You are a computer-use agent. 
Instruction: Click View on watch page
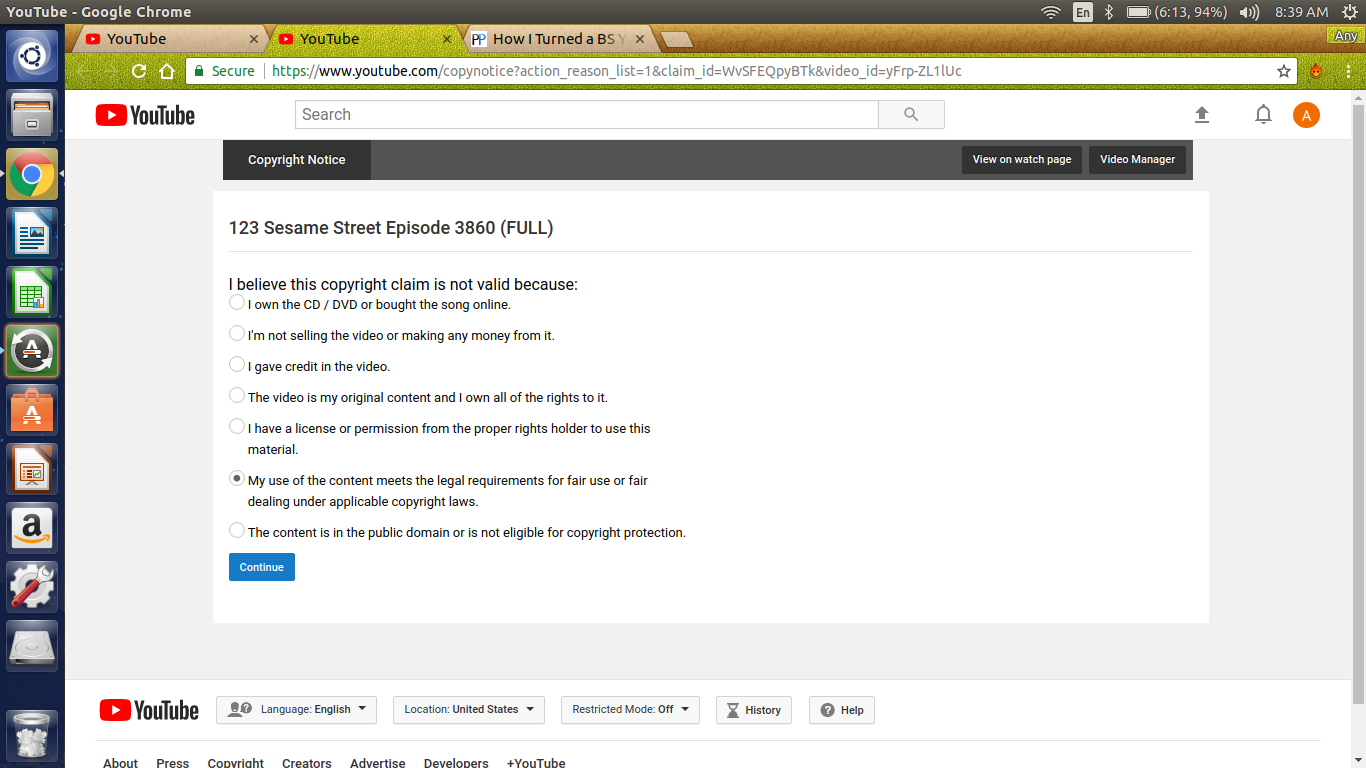1022,160
